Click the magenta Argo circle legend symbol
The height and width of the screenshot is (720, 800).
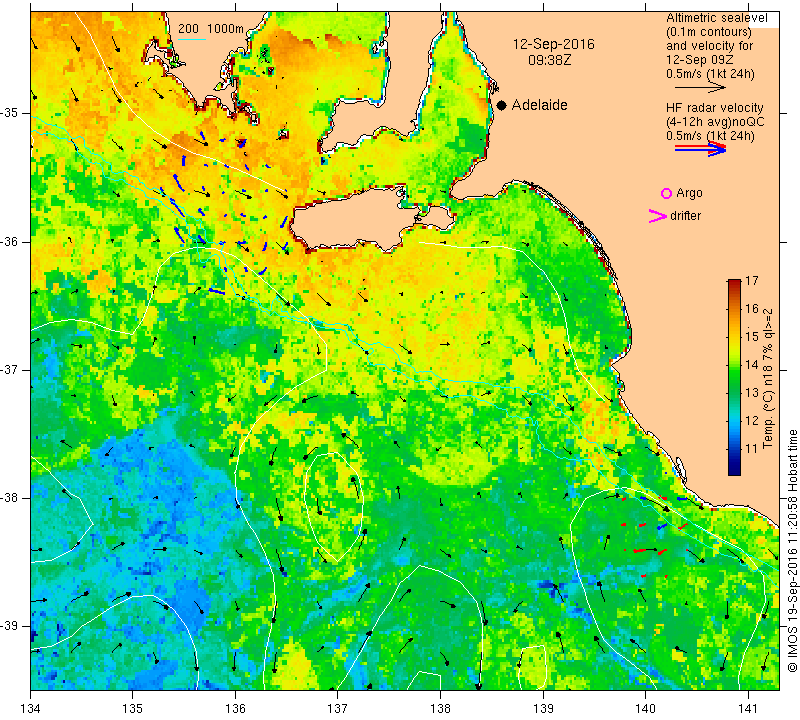pos(666,193)
